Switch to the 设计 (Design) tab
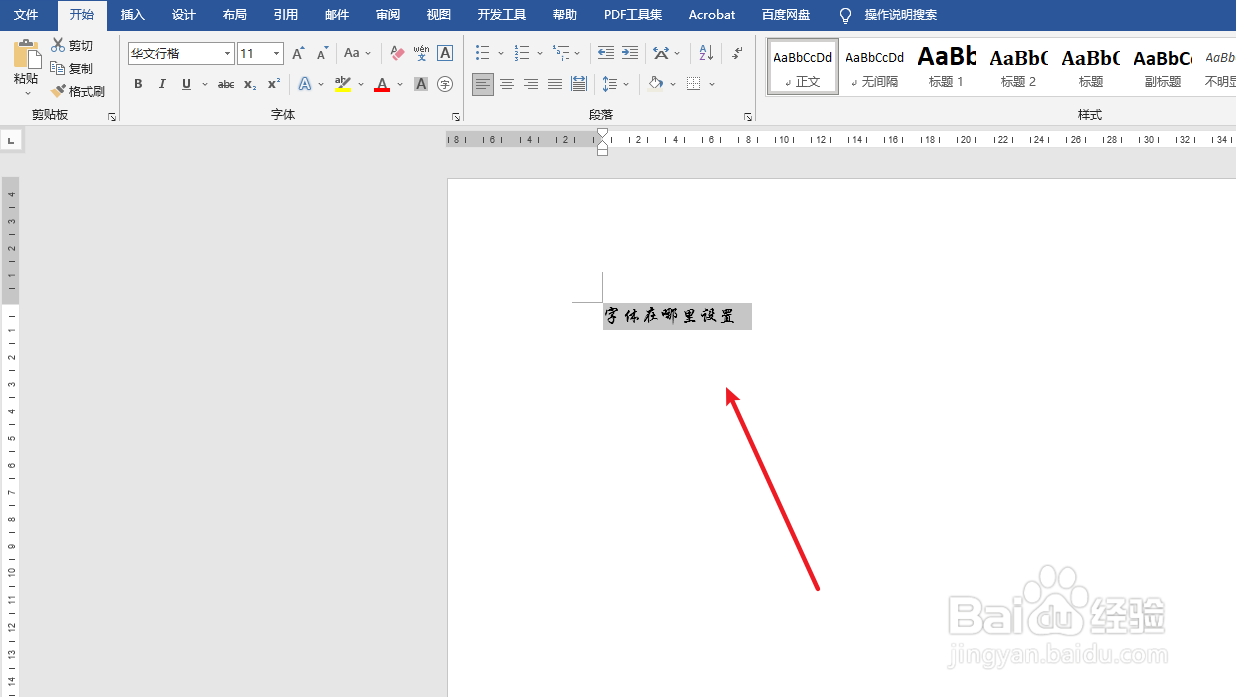The image size is (1236, 697). [x=184, y=15]
